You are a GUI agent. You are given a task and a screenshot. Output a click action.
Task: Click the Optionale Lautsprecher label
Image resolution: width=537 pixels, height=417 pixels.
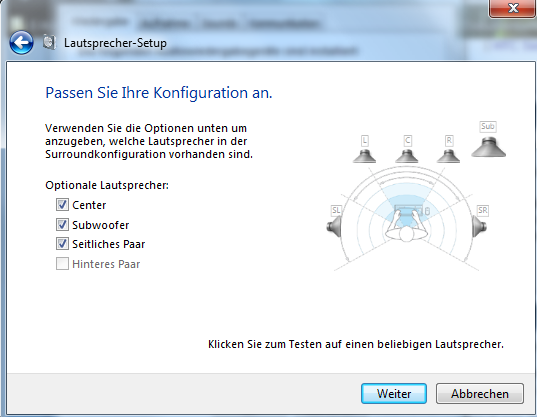(x=107, y=185)
